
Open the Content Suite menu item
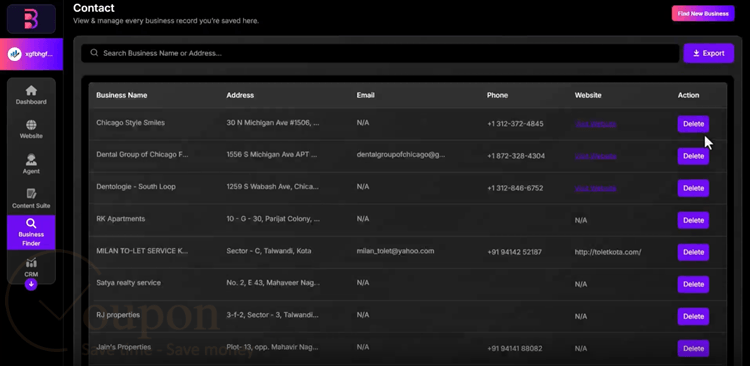coord(31,199)
